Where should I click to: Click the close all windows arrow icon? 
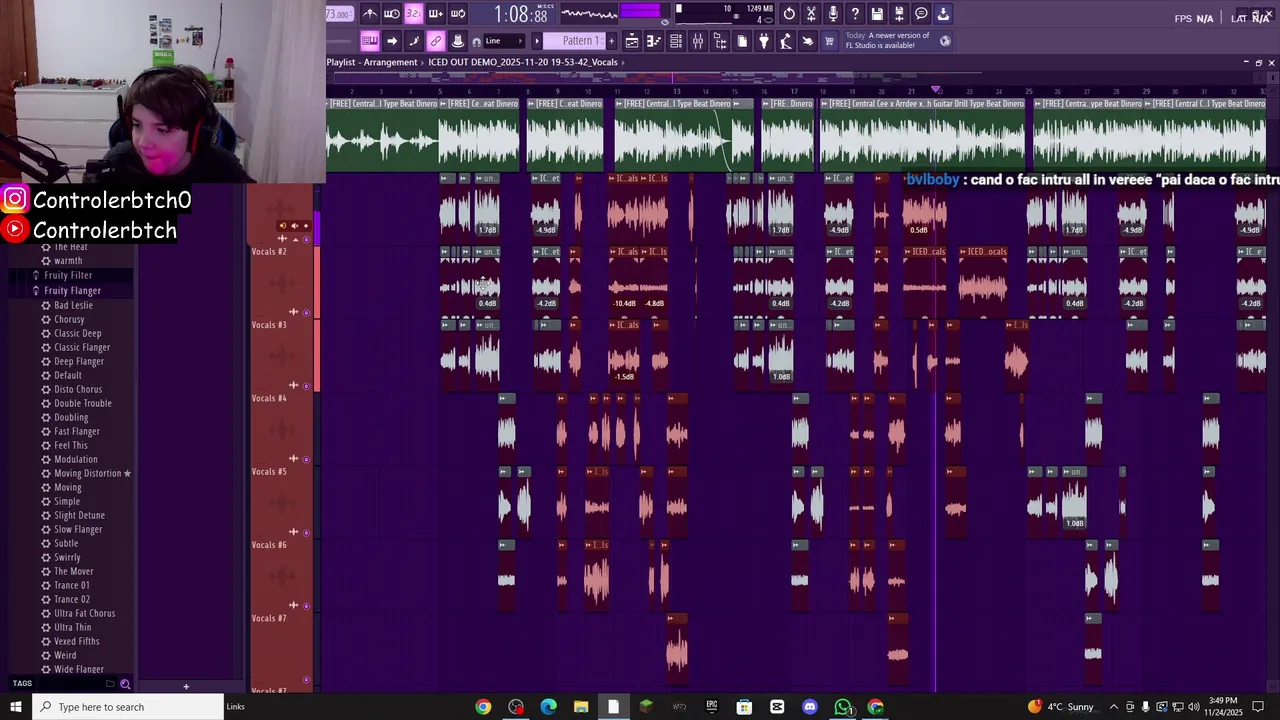point(808,41)
